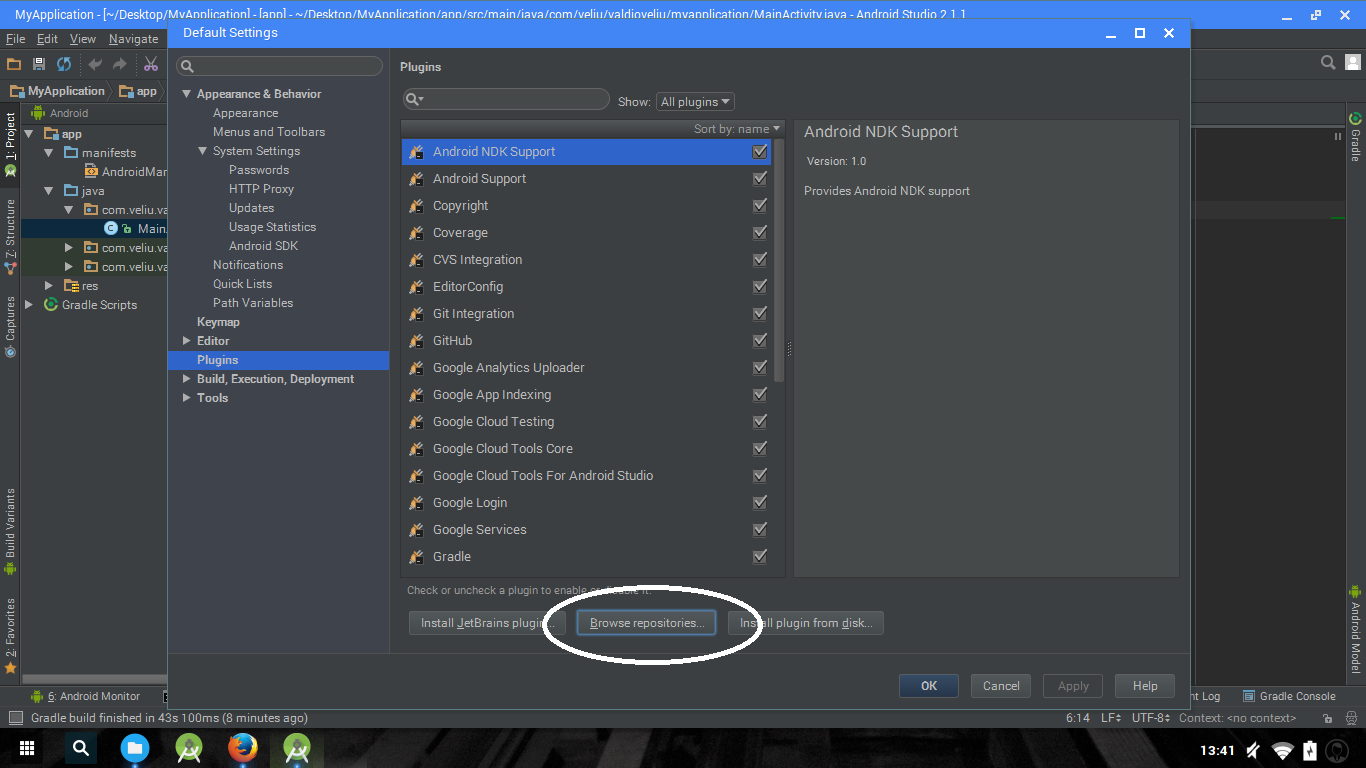
Task: Open the View menu
Action: pyautogui.click(x=83, y=39)
